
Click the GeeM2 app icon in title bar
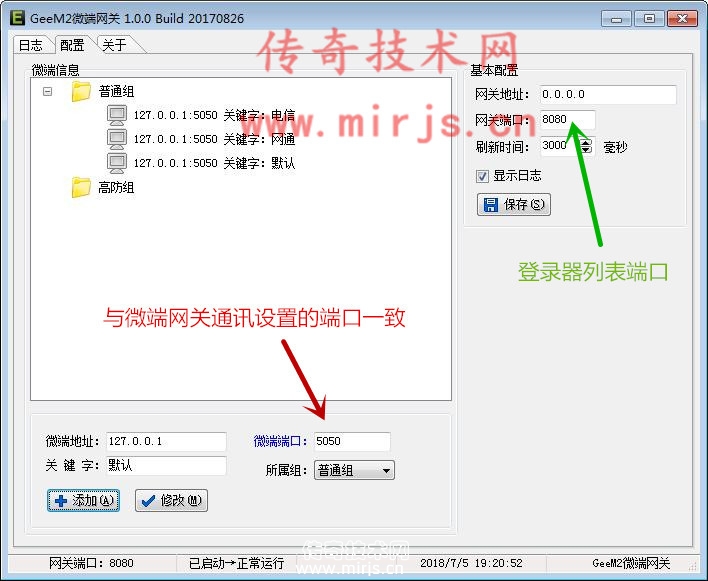(x=17, y=18)
